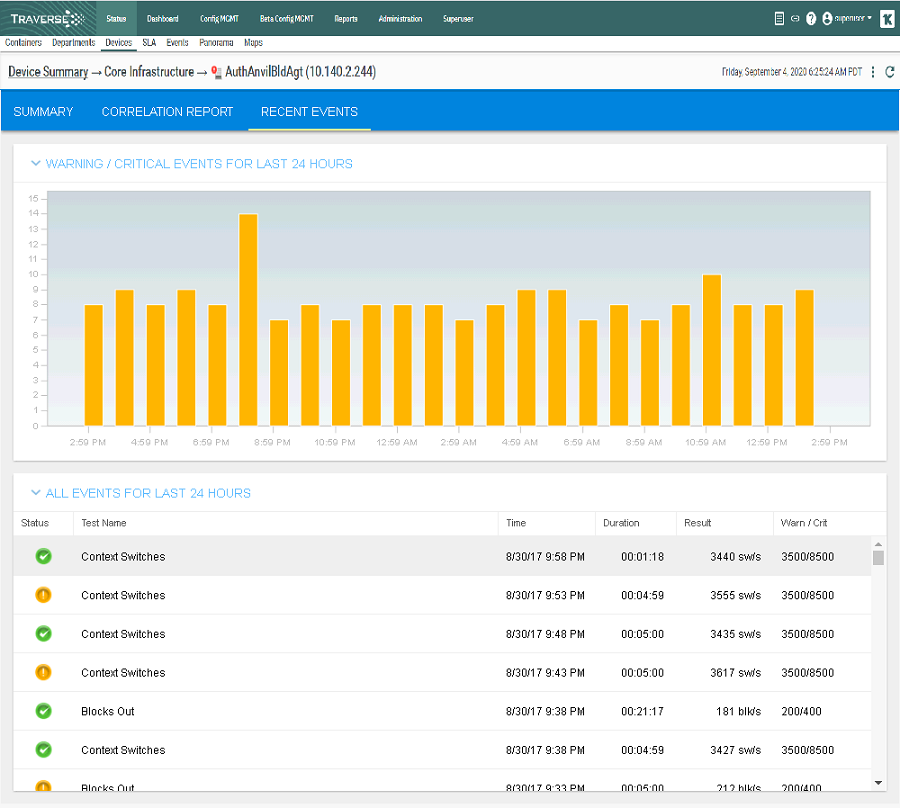Open the Dashboard top menu
The image size is (900, 808).
(162, 18)
